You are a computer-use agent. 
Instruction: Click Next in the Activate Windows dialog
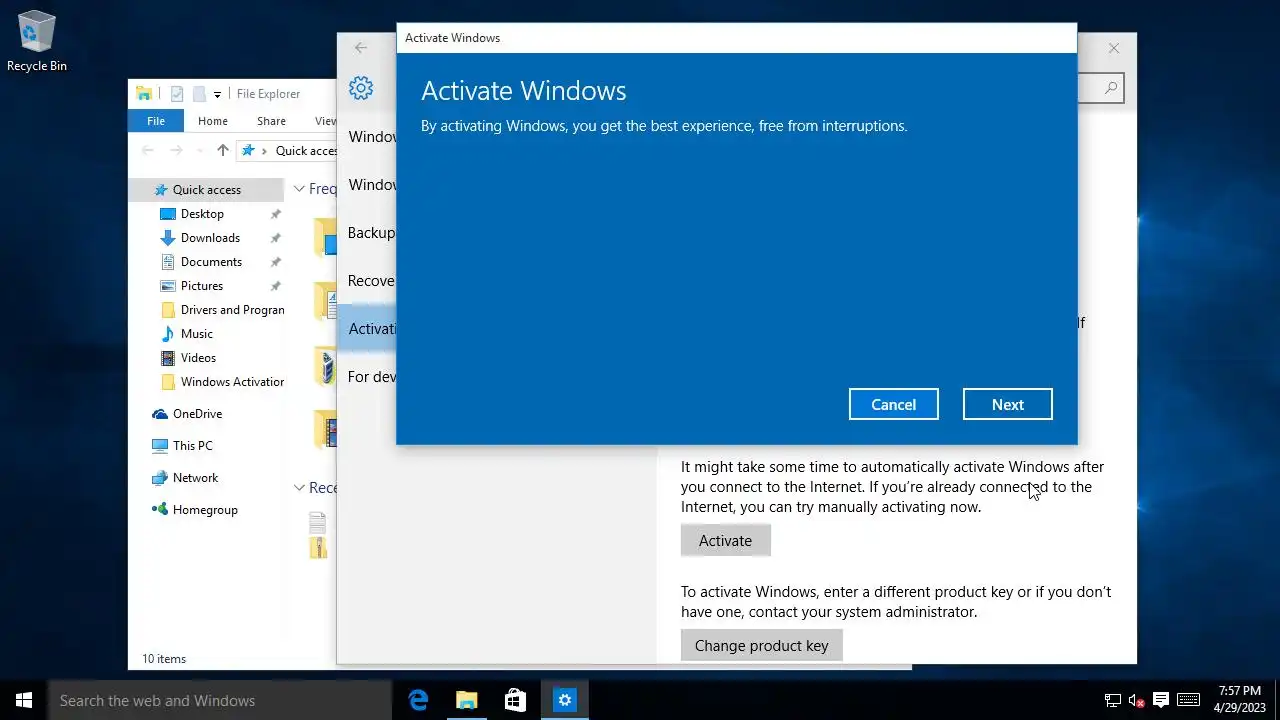pos(1007,404)
